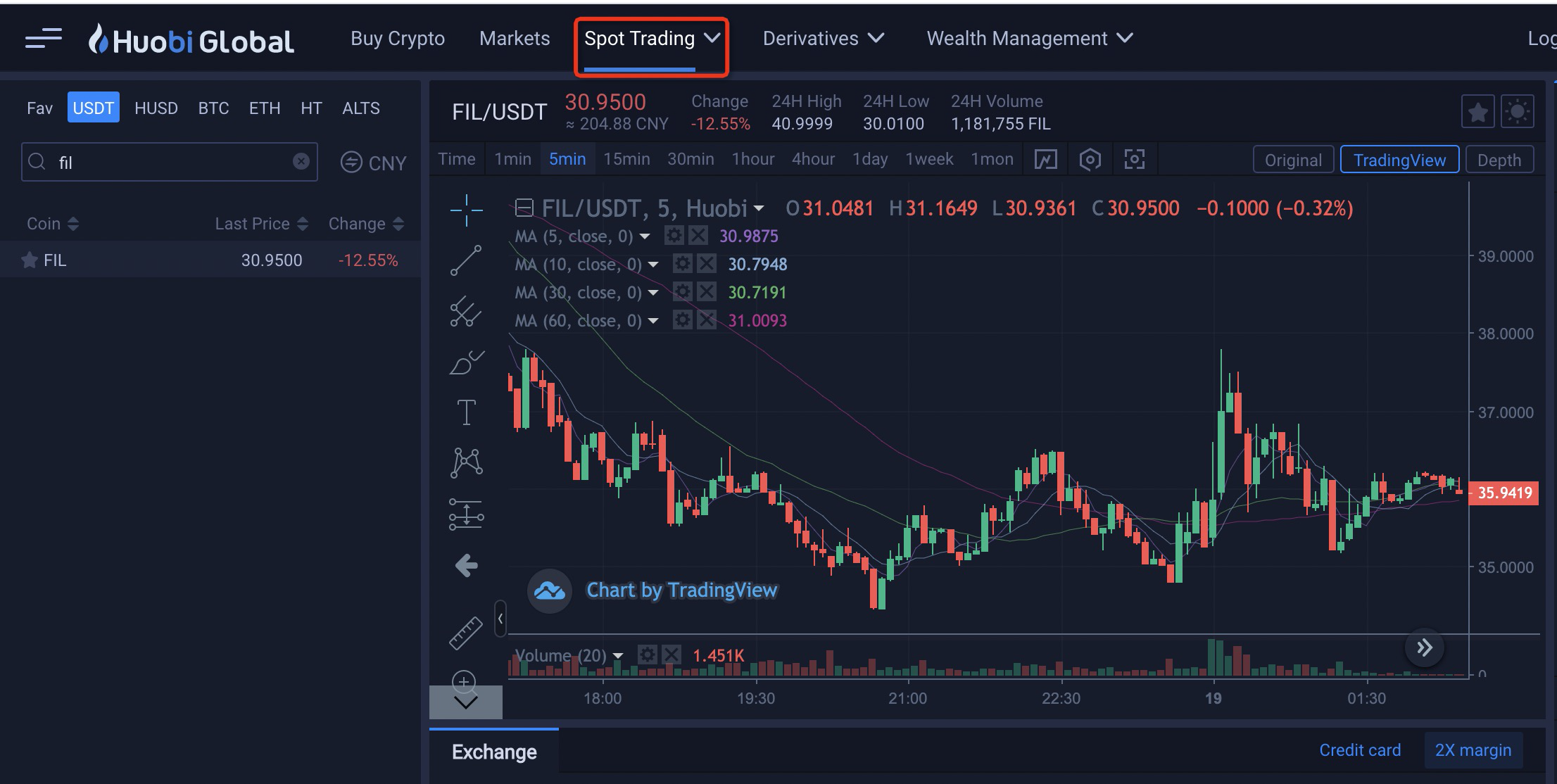
Task: Switch to BTC market tab
Action: (x=213, y=108)
